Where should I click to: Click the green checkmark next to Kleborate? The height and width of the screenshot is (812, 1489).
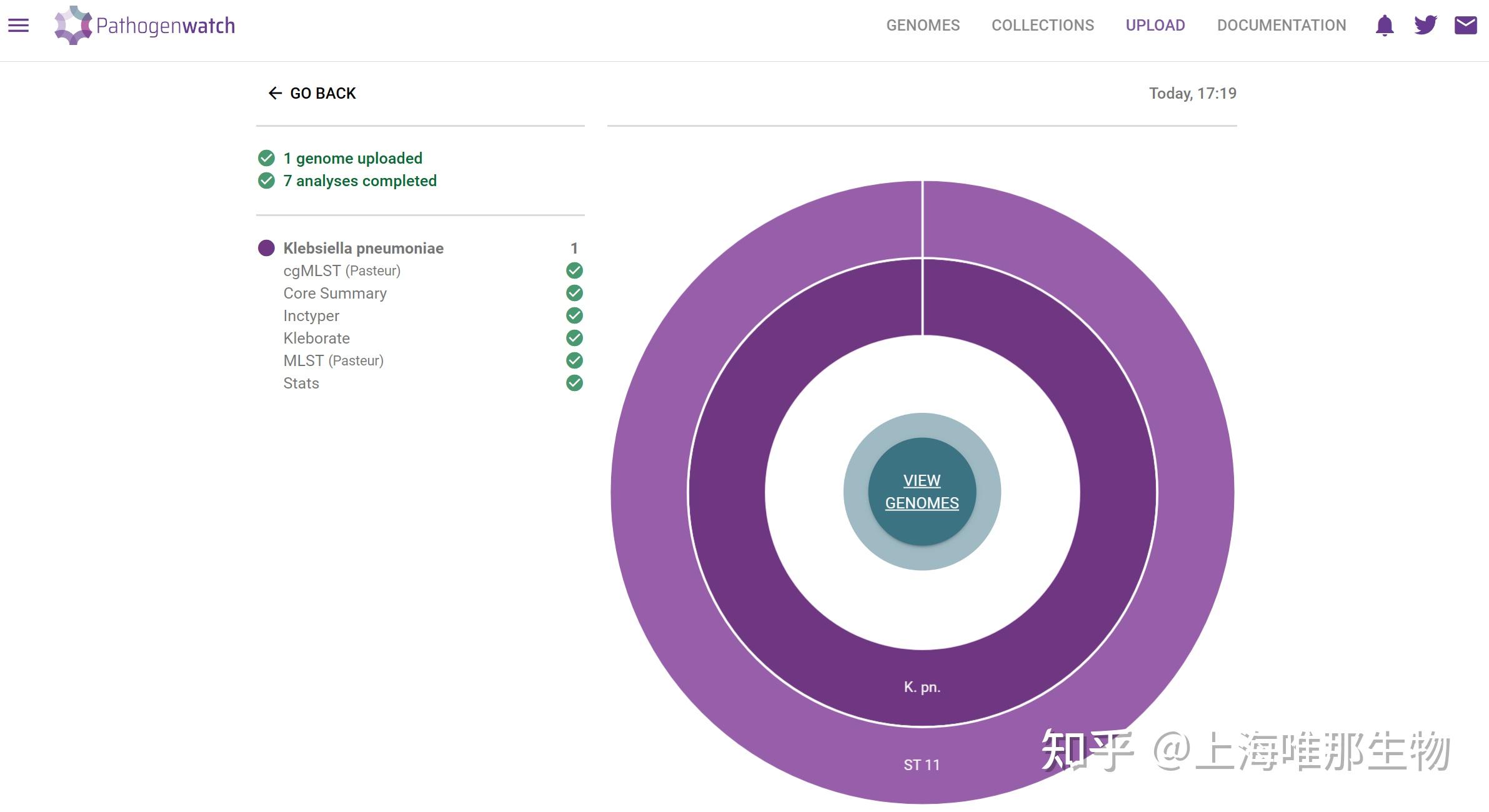pyautogui.click(x=573, y=337)
